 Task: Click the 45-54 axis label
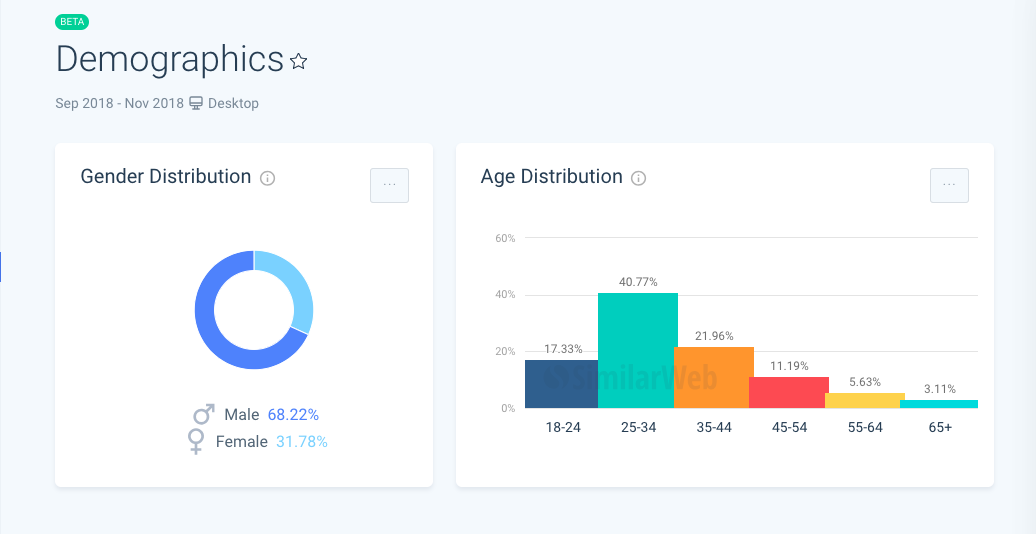click(790, 427)
